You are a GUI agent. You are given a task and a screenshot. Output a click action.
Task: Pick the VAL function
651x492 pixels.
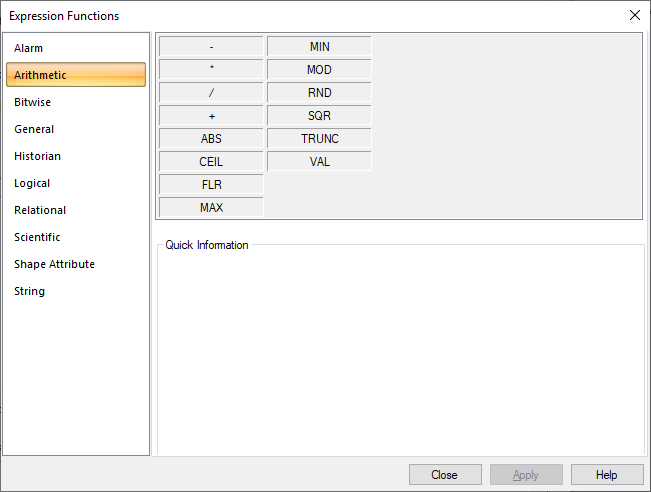coord(319,162)
